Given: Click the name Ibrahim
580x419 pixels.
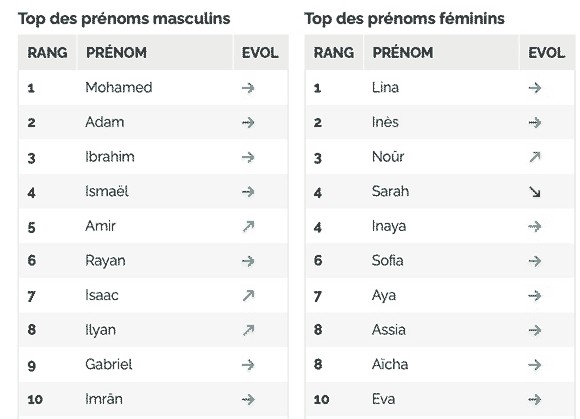Looking at the screenshot, I should (x=110, y=157).
